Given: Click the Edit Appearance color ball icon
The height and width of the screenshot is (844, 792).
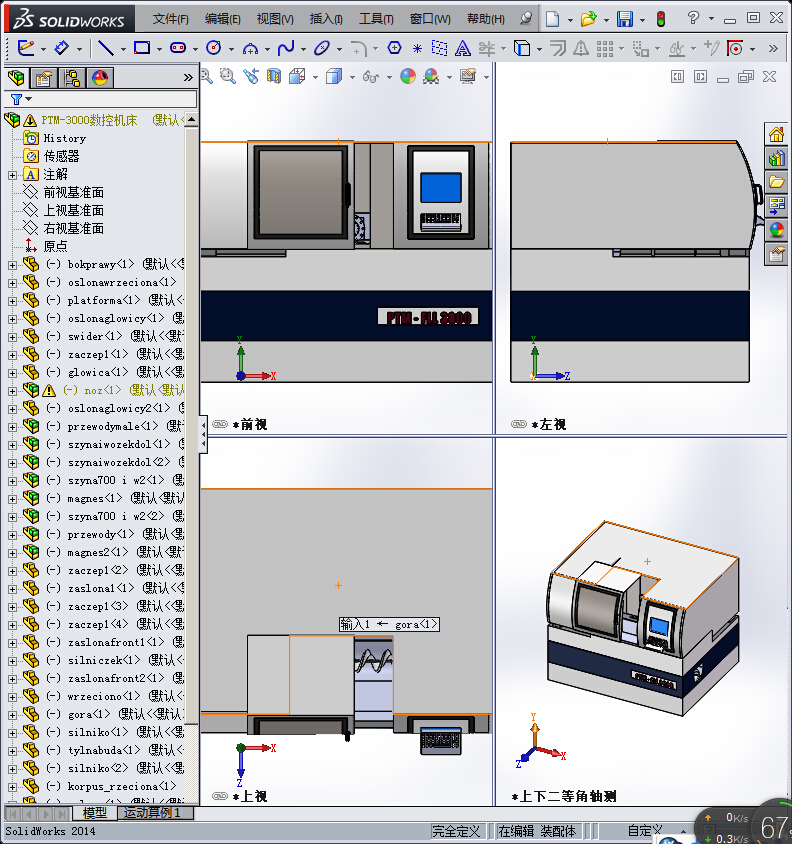Looking at the screenshot, I should point(408,76).
